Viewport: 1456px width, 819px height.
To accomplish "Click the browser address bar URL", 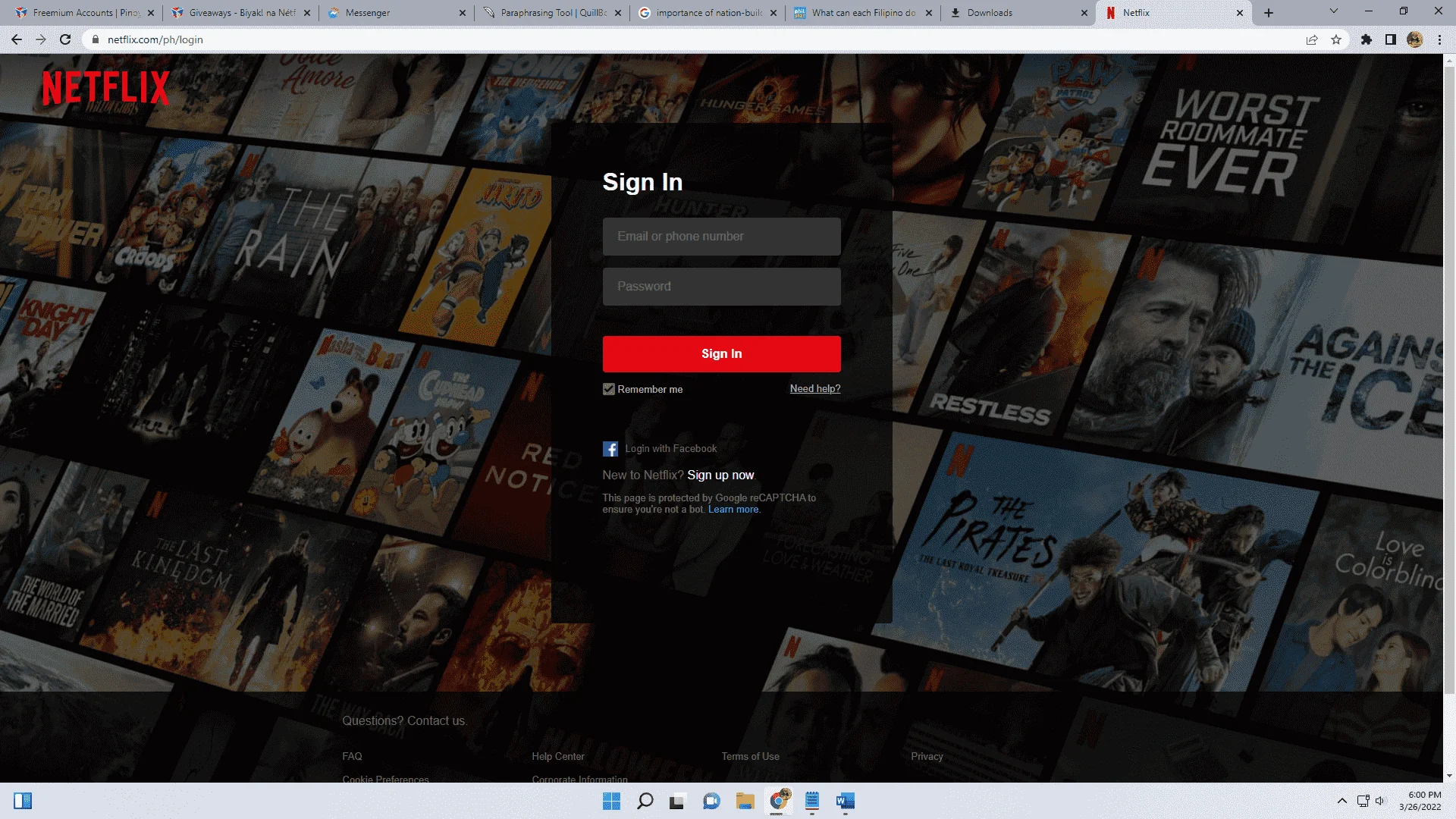I will 155,39.
